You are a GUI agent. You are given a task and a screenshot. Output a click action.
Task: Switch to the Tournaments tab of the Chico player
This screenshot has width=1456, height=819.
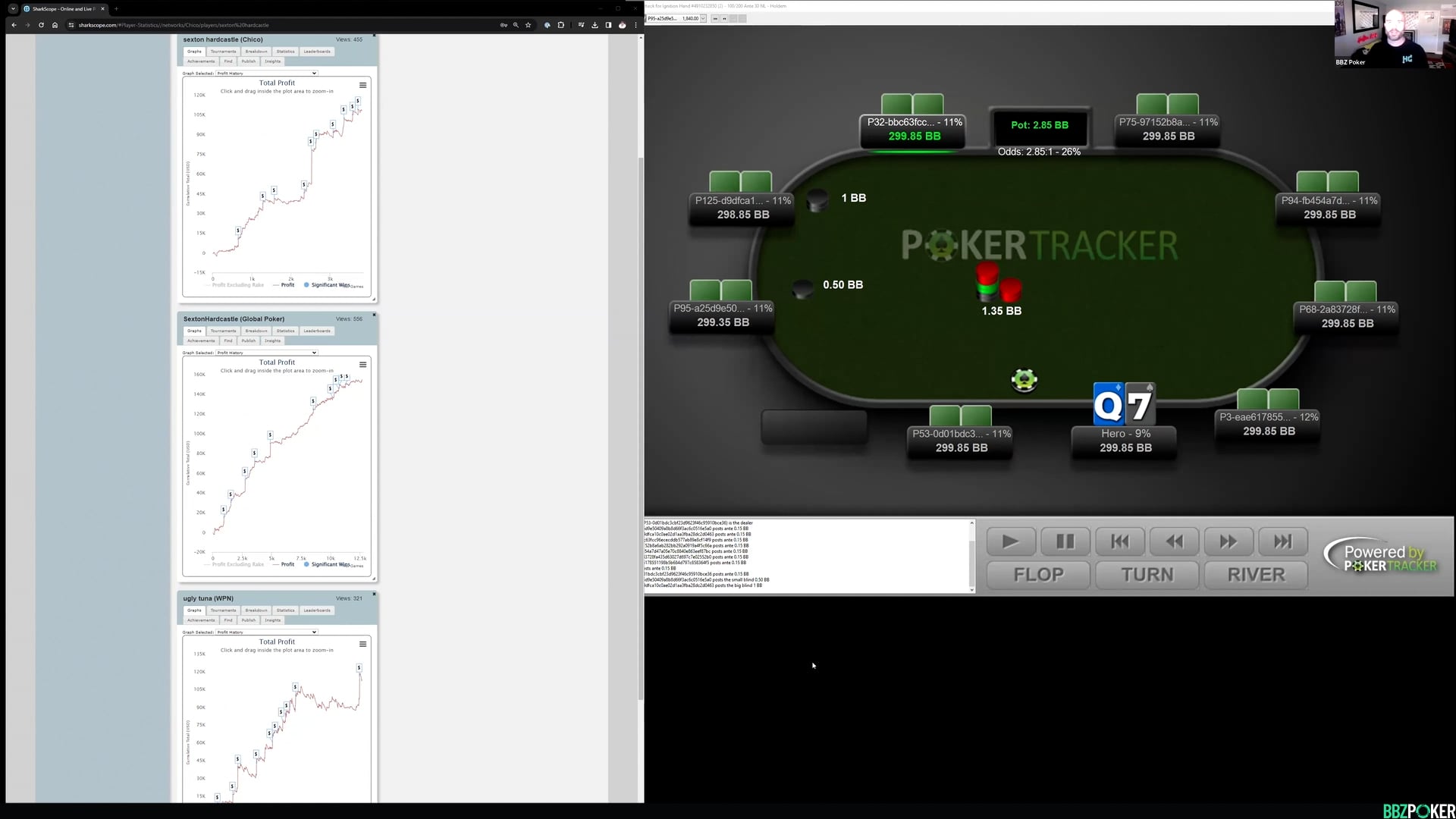coord(223,52)
